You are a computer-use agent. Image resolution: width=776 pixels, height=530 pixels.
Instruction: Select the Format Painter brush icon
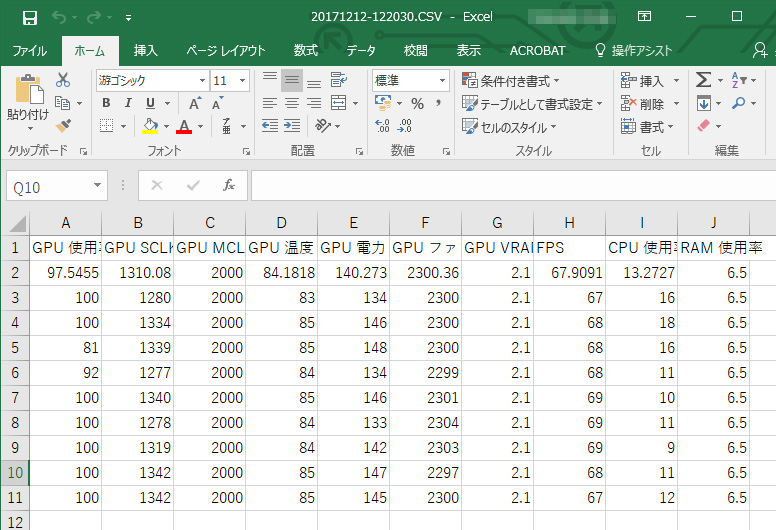coord(63,125)
